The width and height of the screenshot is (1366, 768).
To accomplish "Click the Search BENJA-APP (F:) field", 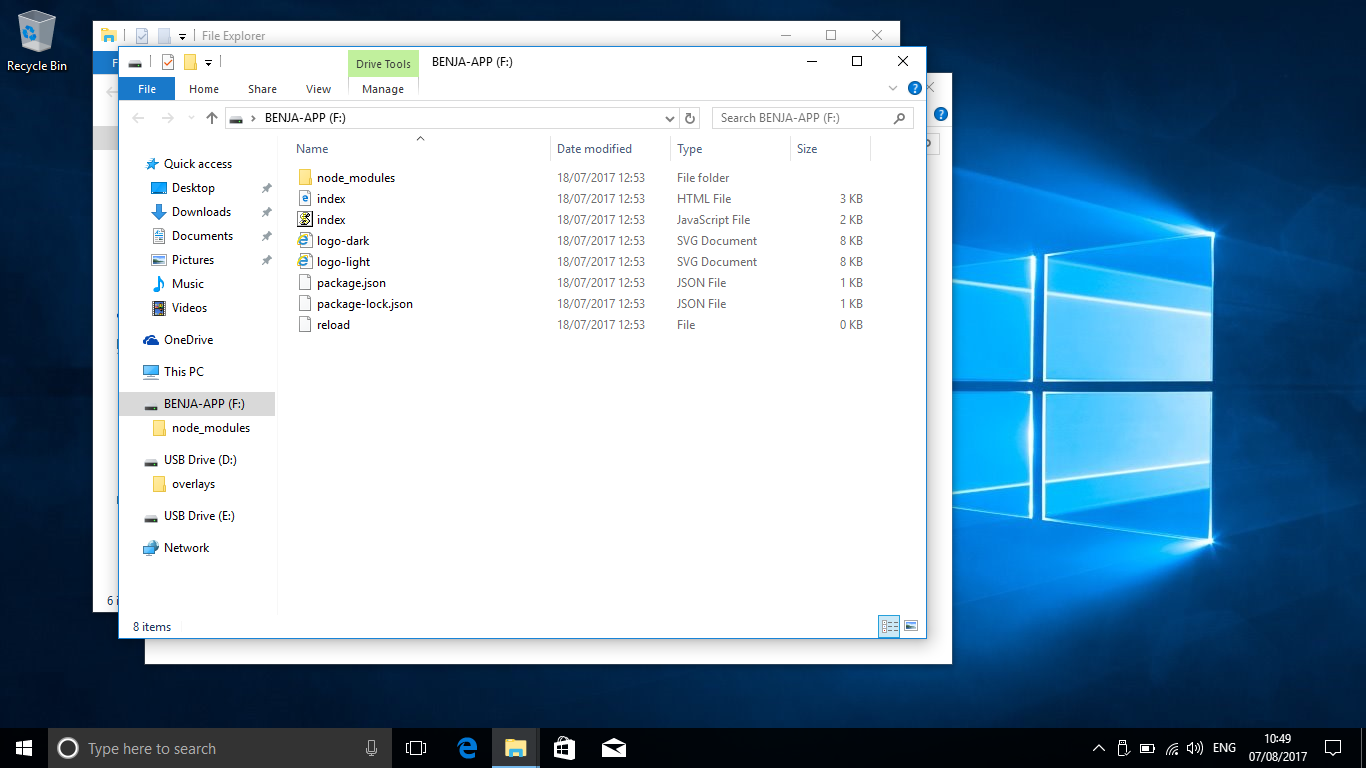I will (805, 118).
